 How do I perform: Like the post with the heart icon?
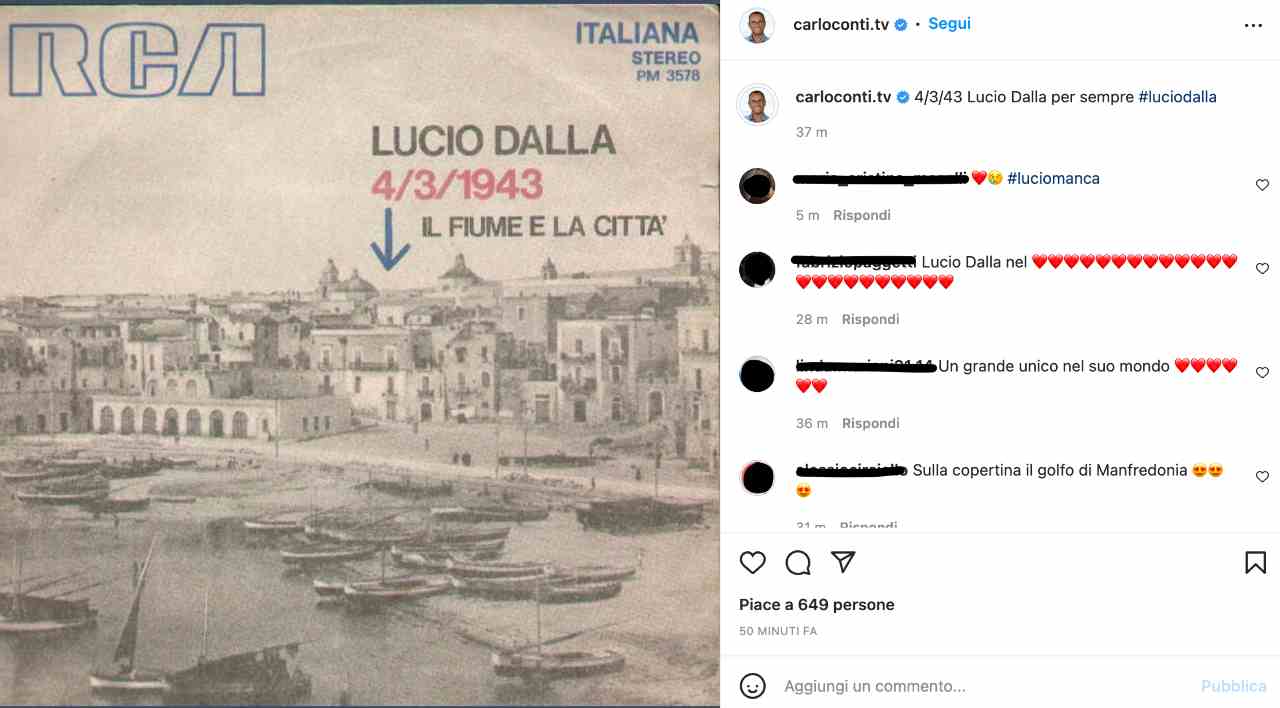(752, 563)
